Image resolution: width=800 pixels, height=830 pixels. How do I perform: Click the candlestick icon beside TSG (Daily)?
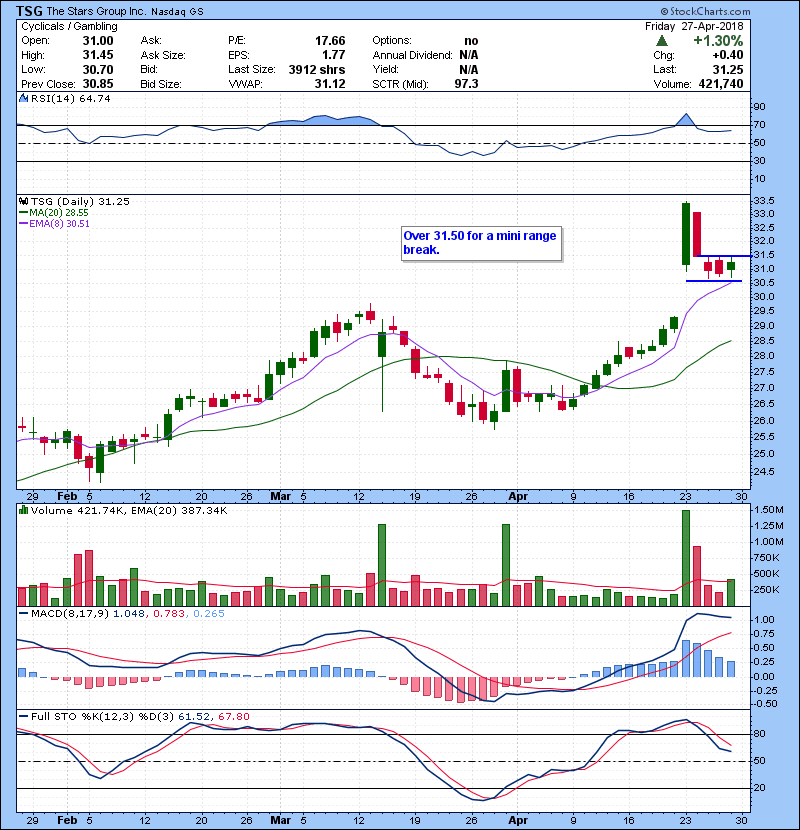[23, 201]
